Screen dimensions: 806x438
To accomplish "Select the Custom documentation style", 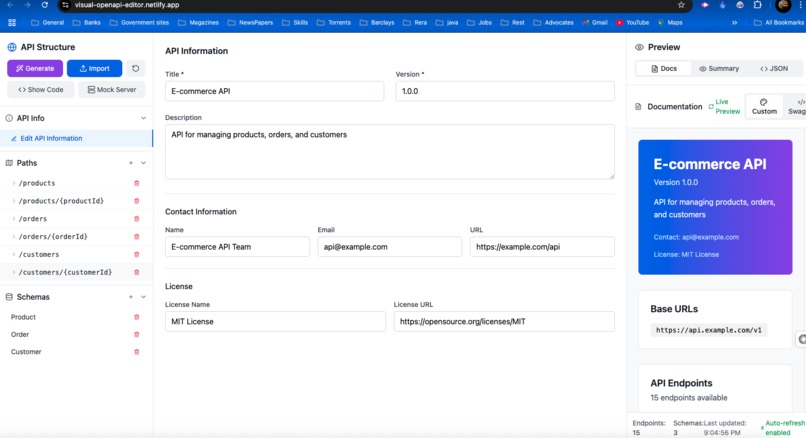I will pyautogui.click(x=764, y=106).
